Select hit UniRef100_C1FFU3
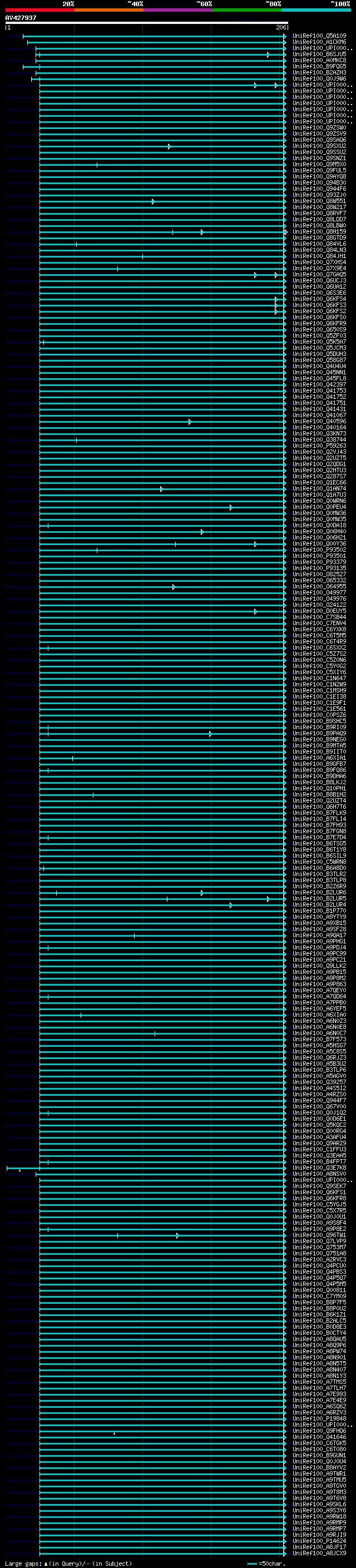 click(x=319, y=1149)
